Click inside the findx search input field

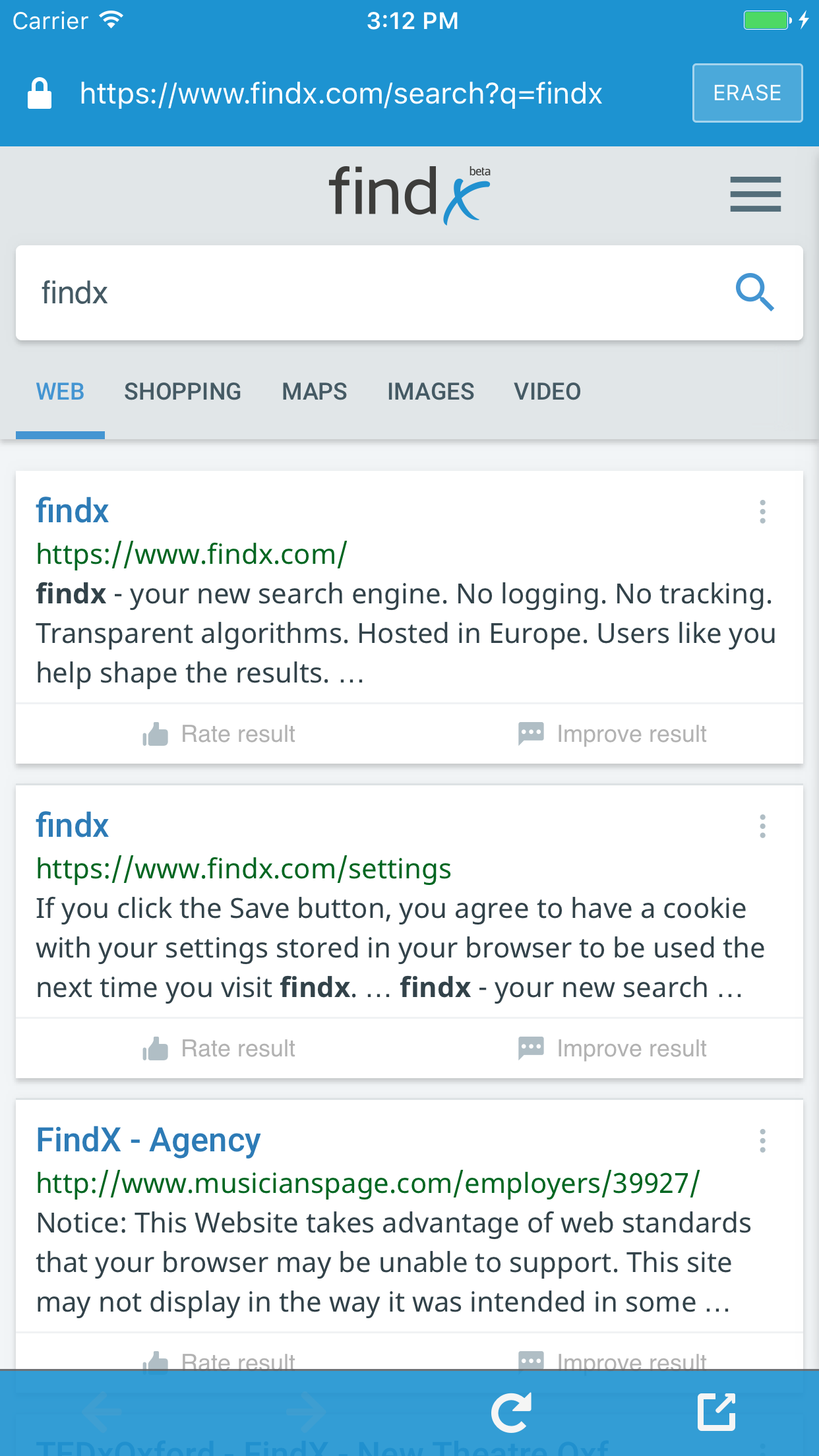click(264, 293)
